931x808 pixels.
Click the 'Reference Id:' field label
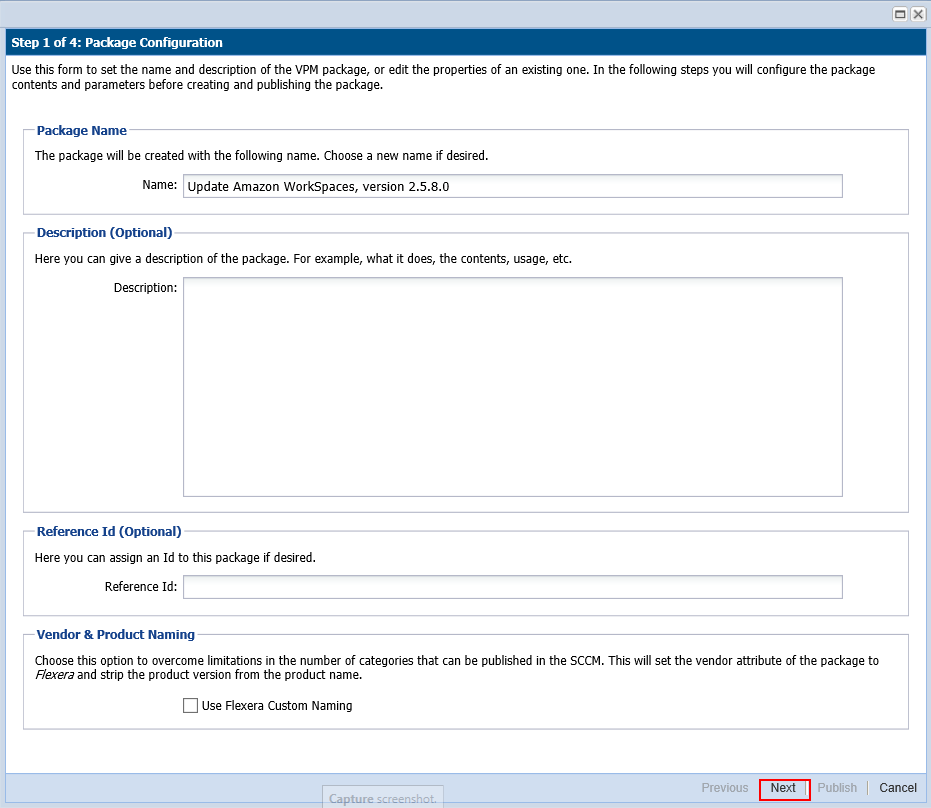click(141, 587)
